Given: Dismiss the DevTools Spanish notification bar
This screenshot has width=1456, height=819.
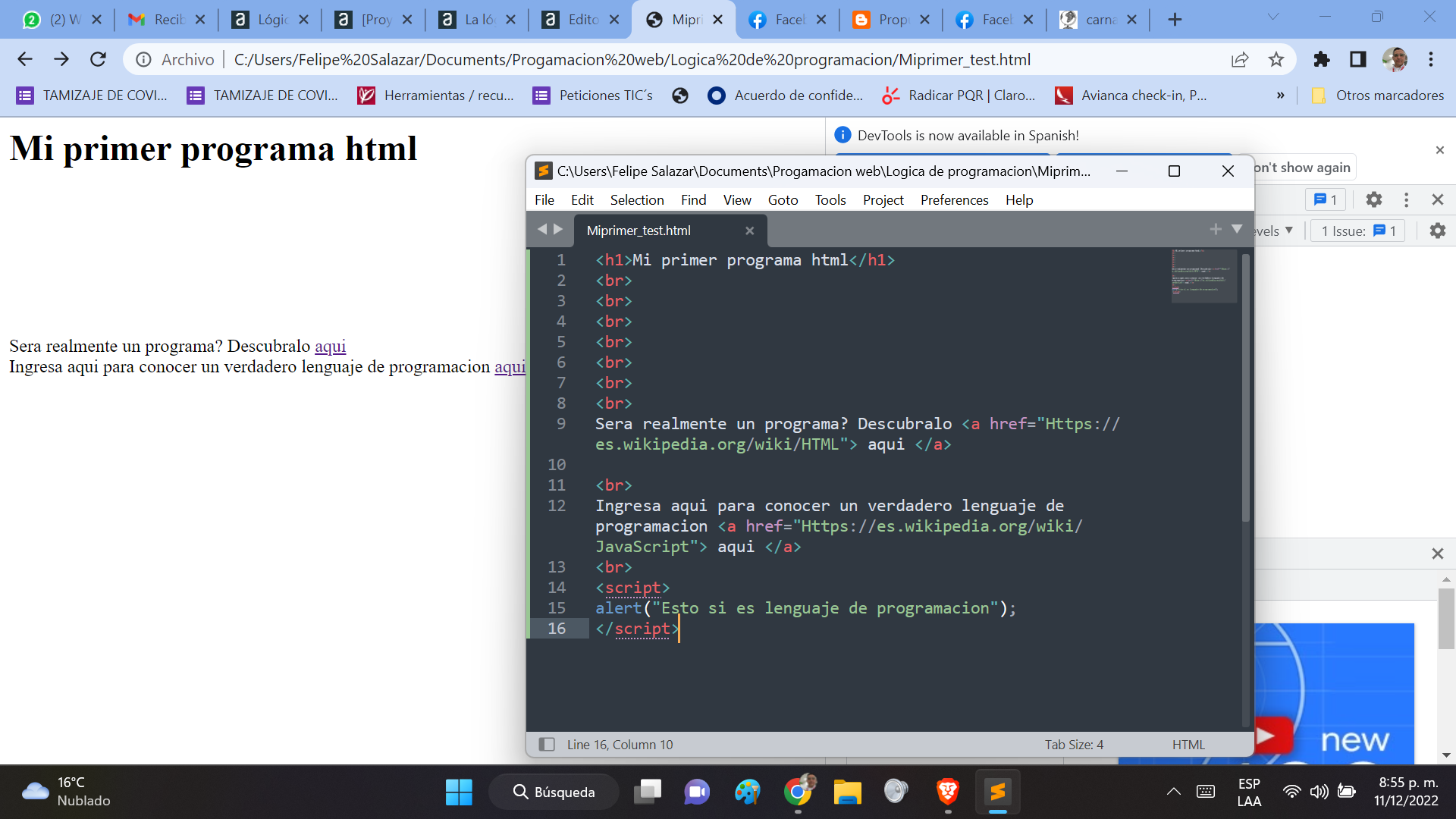Looking at the screenshot, I should click(1440, 150).
